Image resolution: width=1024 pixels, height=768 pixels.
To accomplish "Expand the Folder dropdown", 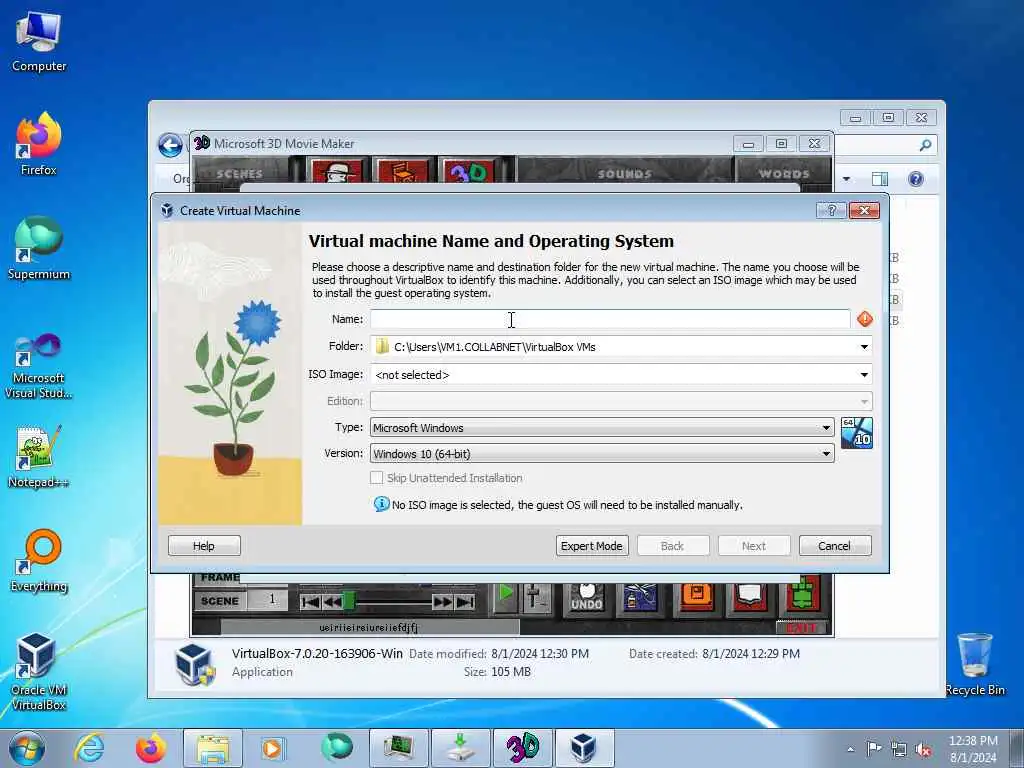I will (x=864, y=347).
